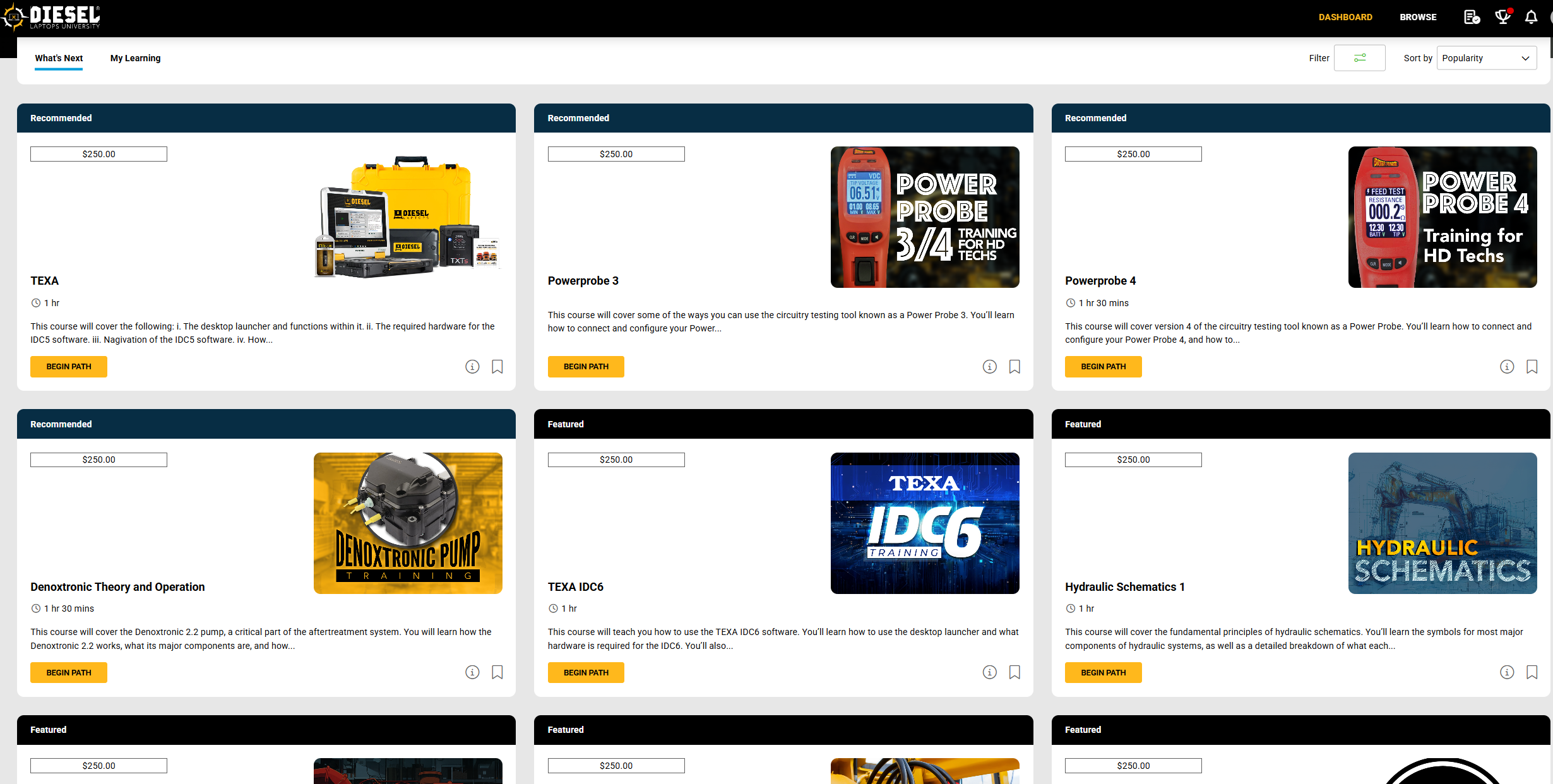Image resolution: width=1553 pixels, height=784 pixels.
Task: Go to Browse in top navigation
Action: [1418, 17]
